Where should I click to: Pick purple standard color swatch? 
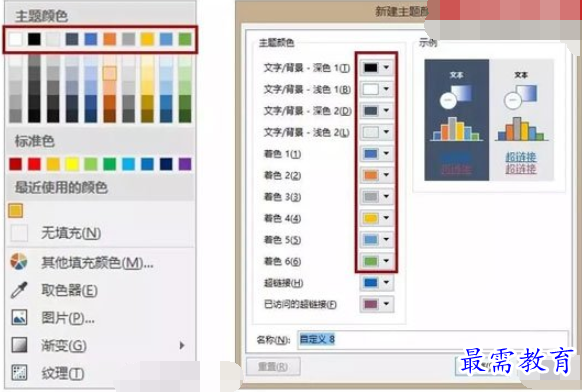(185, 164)
